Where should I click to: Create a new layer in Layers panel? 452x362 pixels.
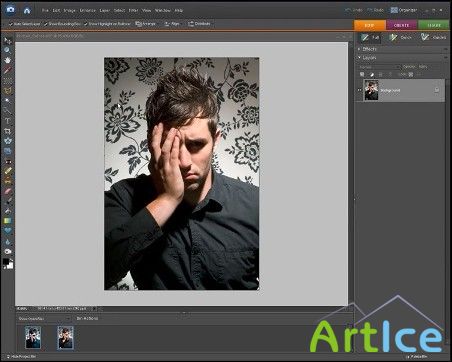[x=362, y=74]
